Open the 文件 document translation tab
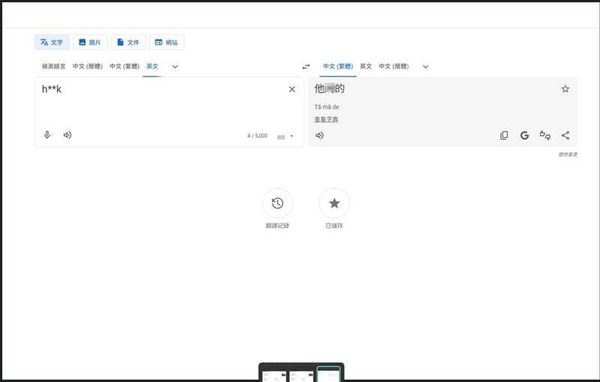Image resolution: width=600 pixels, height=382 pixels. pyautogui.click(x=128, y=42)
